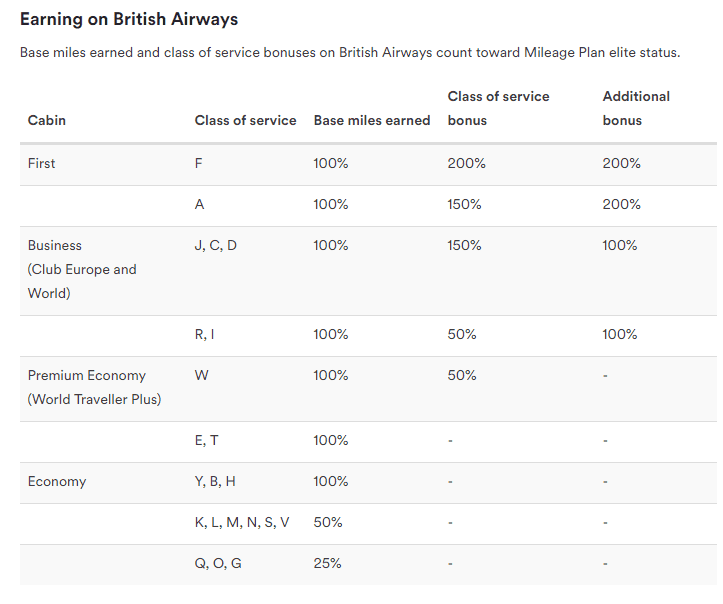Viewport: 723px width, 604px height.
Task: Select the Premium Economy (World Traveller Plus) cell
Action: [94, 388]
